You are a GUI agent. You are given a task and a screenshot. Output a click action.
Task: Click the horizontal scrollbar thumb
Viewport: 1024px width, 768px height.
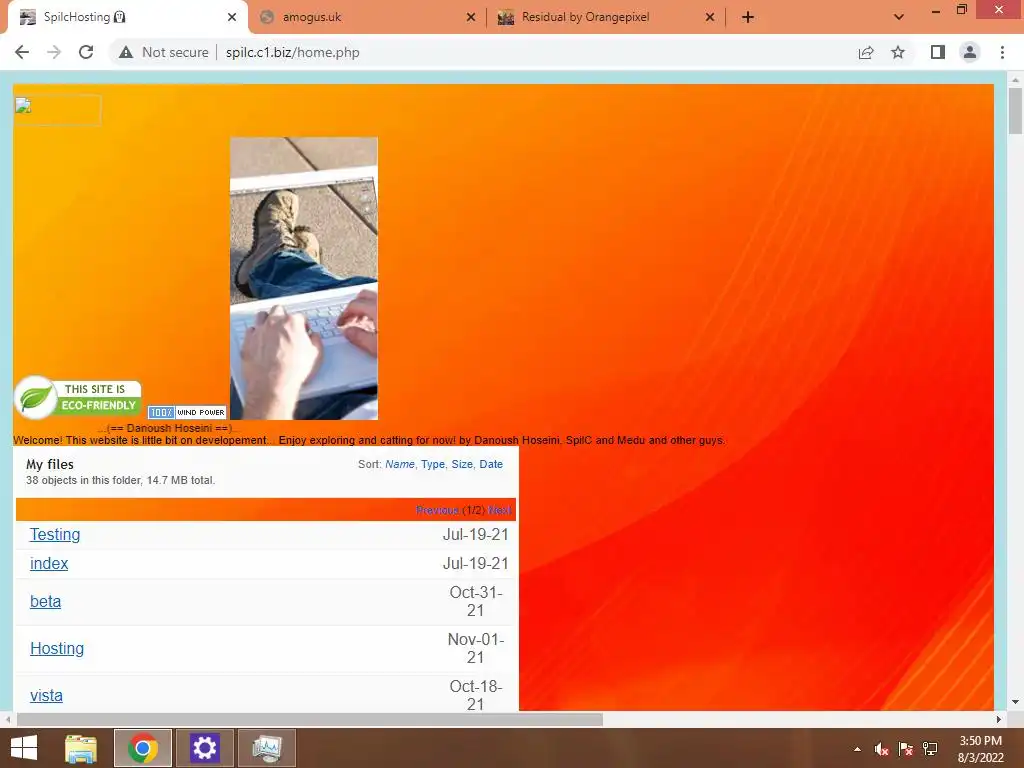pyautogui.click(x=310, y=720)
